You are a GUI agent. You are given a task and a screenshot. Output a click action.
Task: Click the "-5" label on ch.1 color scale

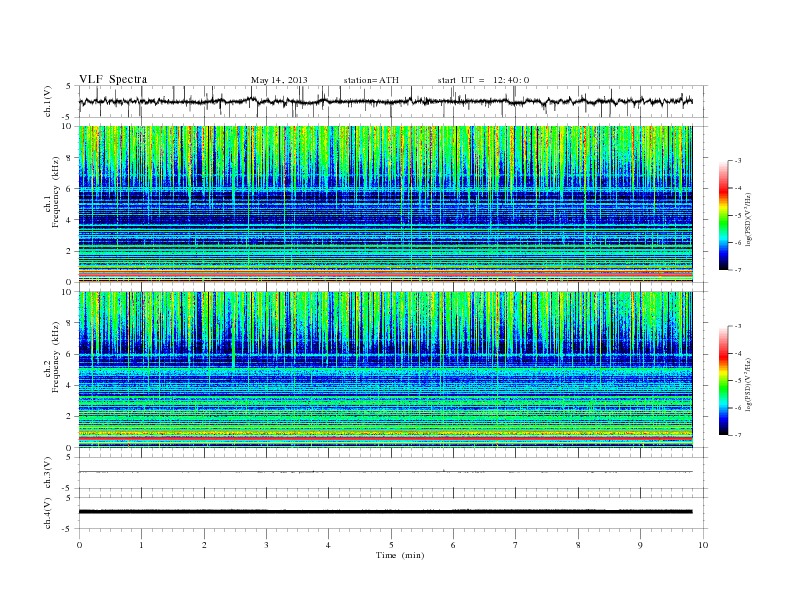point(738,216)
